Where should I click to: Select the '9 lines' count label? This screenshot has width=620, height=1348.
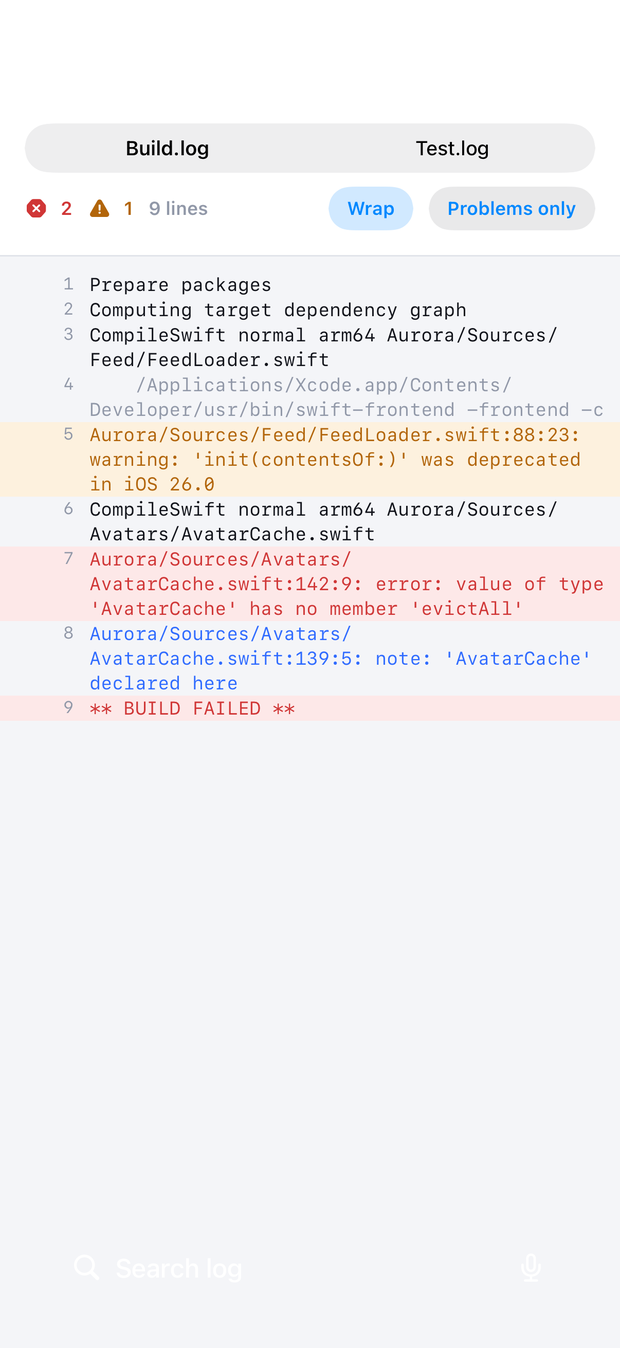click(178, 208)
